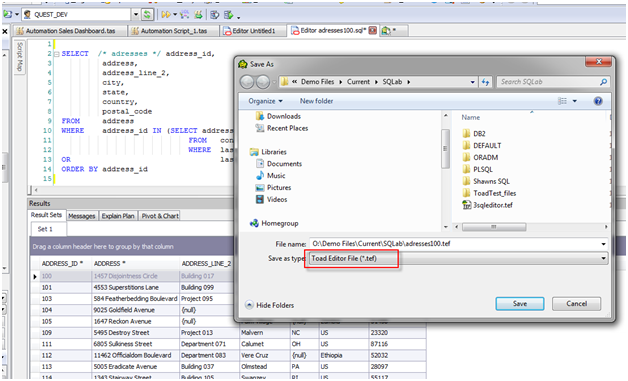Select the cell 9025 Goldfield Avenue
This screenshot has height=381, width=628.
coord(135,310)
